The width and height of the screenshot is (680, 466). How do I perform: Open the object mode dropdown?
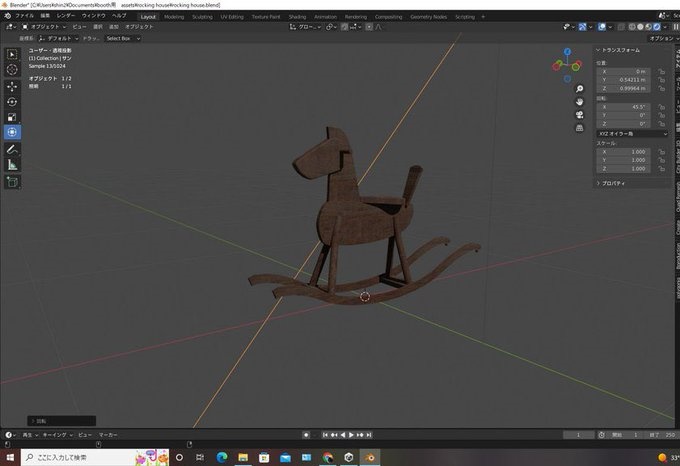[44, 27]
